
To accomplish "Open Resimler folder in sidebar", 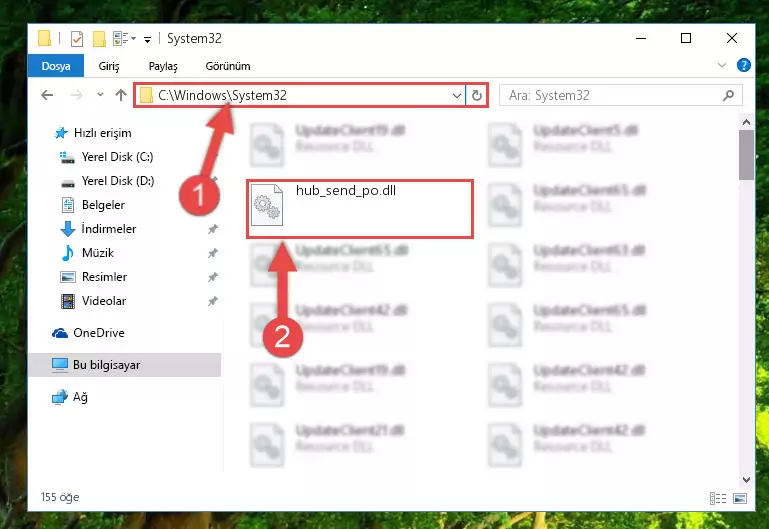I will [104, 277].
